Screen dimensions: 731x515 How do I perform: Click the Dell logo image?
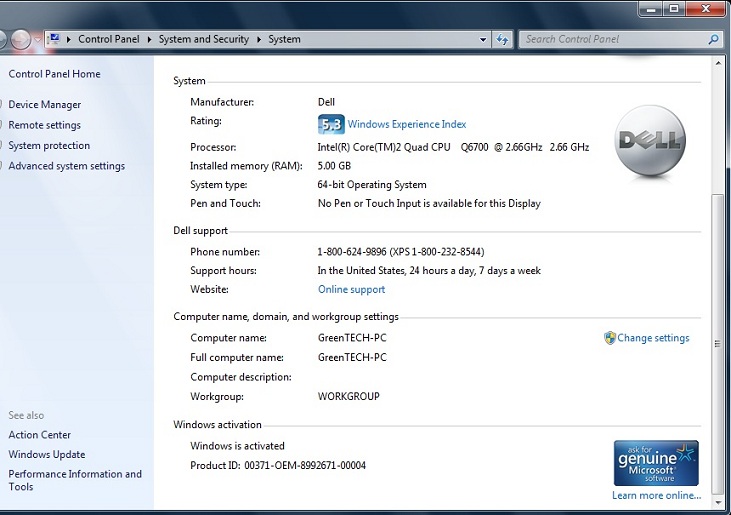click(x=650, y=141)
